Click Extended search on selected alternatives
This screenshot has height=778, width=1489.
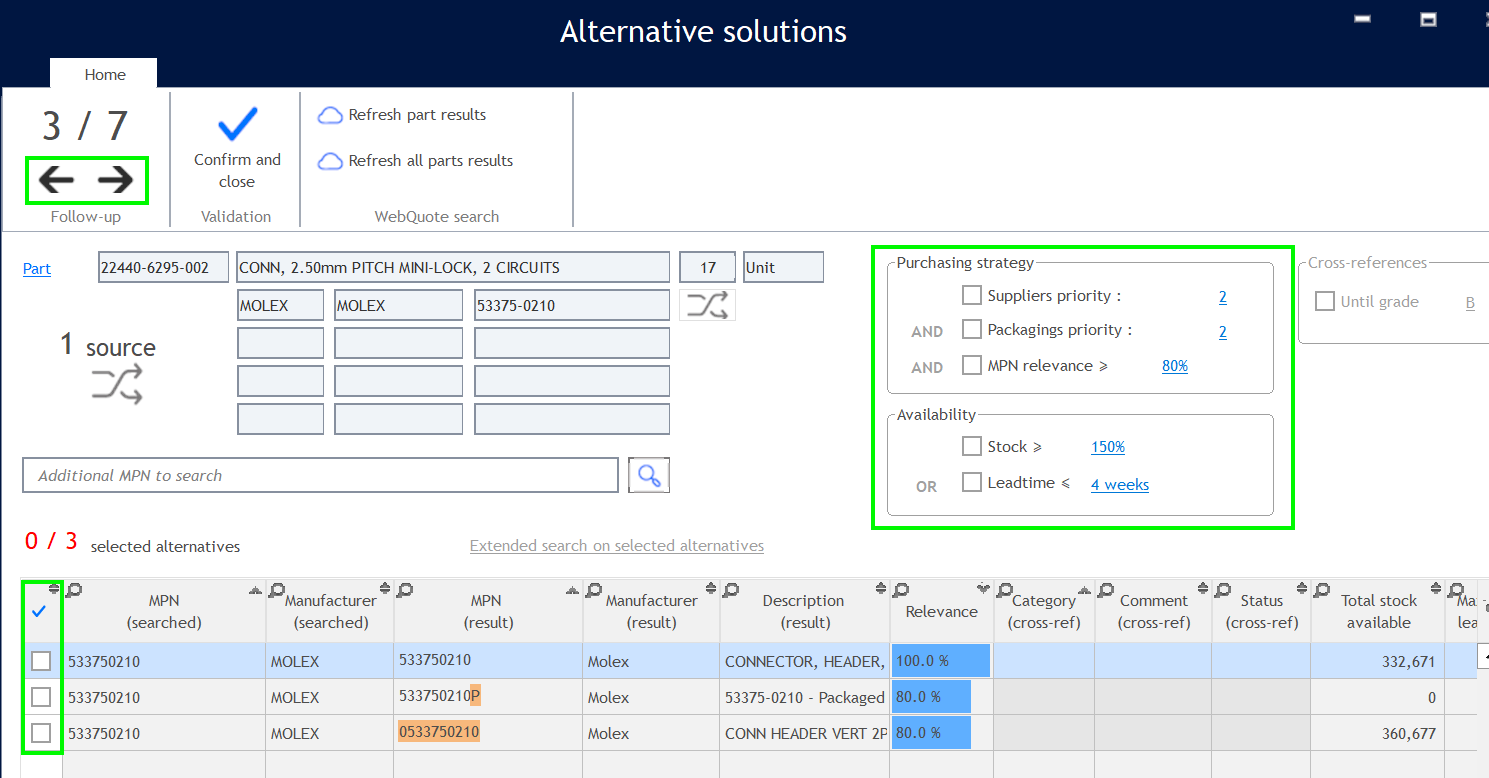click(616, 546)
